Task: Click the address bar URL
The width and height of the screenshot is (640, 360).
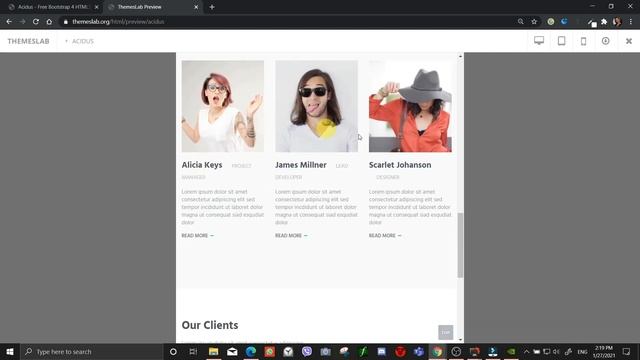Action: [118, 22]
